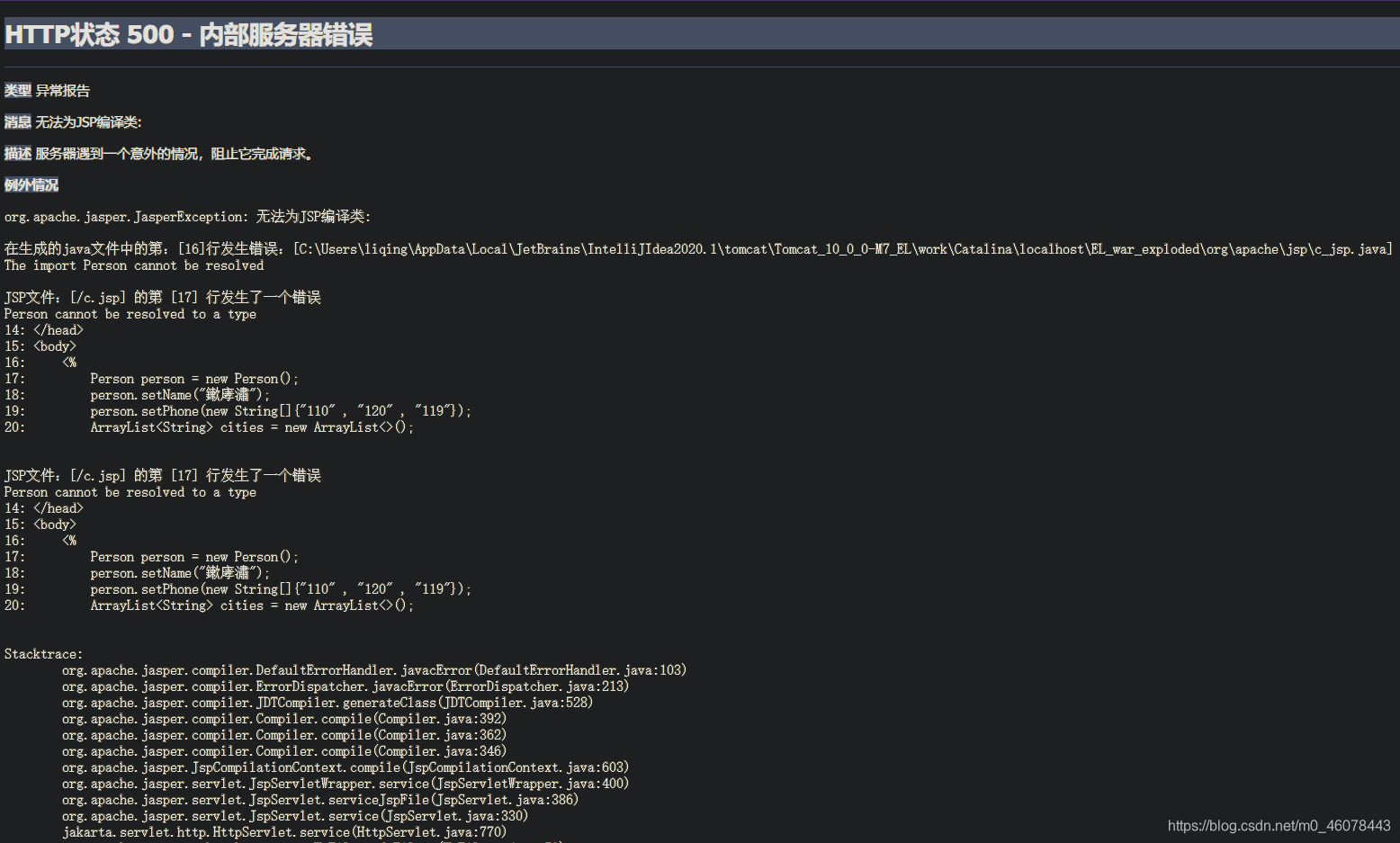Select the '描述' label
Image resolution: width=1400 pixels, height=843 pixels.
[x=18, y=154]
